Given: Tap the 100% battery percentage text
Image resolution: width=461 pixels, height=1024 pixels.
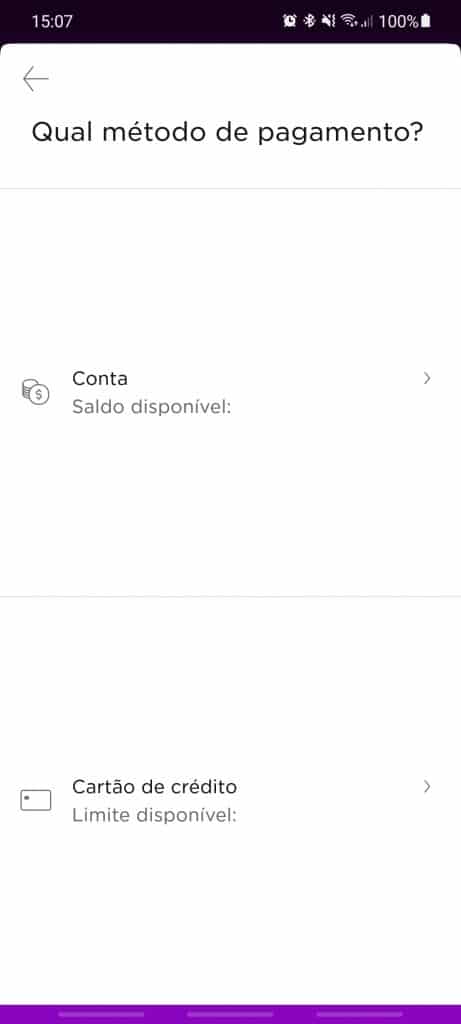Looking at the screenshot, I should (x=398, y=21).
